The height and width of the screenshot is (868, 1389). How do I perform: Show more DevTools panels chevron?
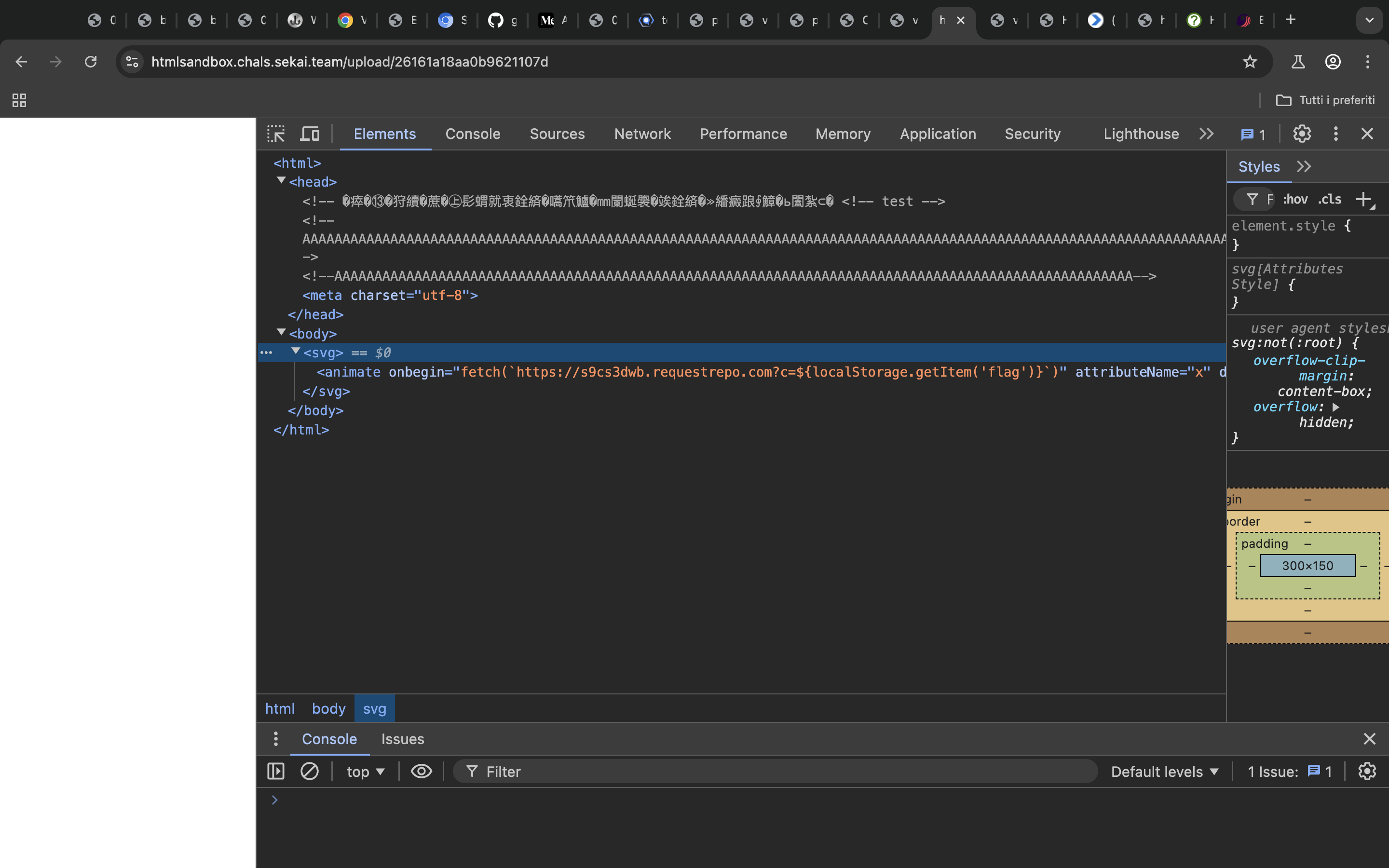(x=1207, y=134)
